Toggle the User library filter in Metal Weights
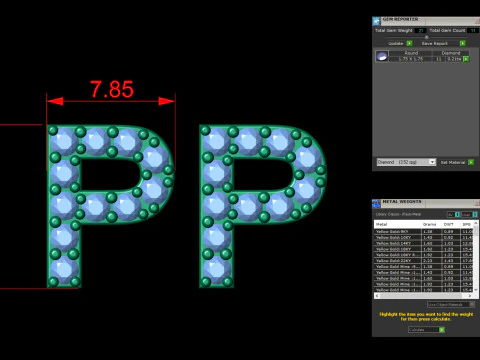480x360 pixels. [x=475, y=214]
